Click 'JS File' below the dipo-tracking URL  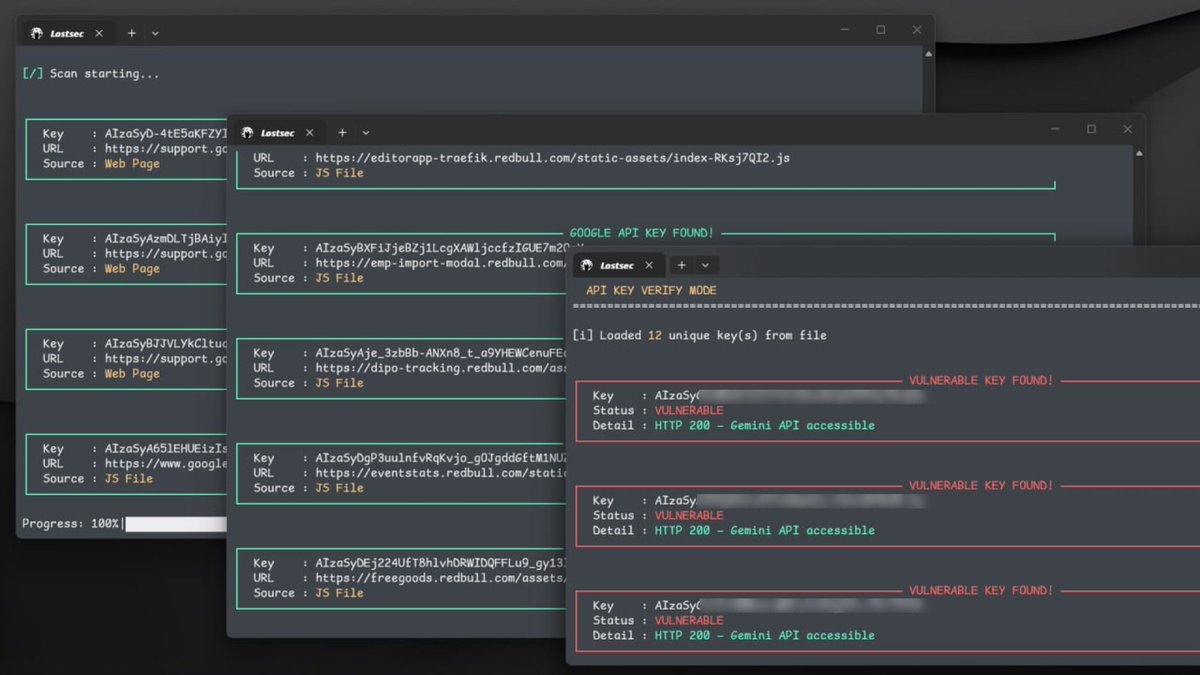click(340, 383)
